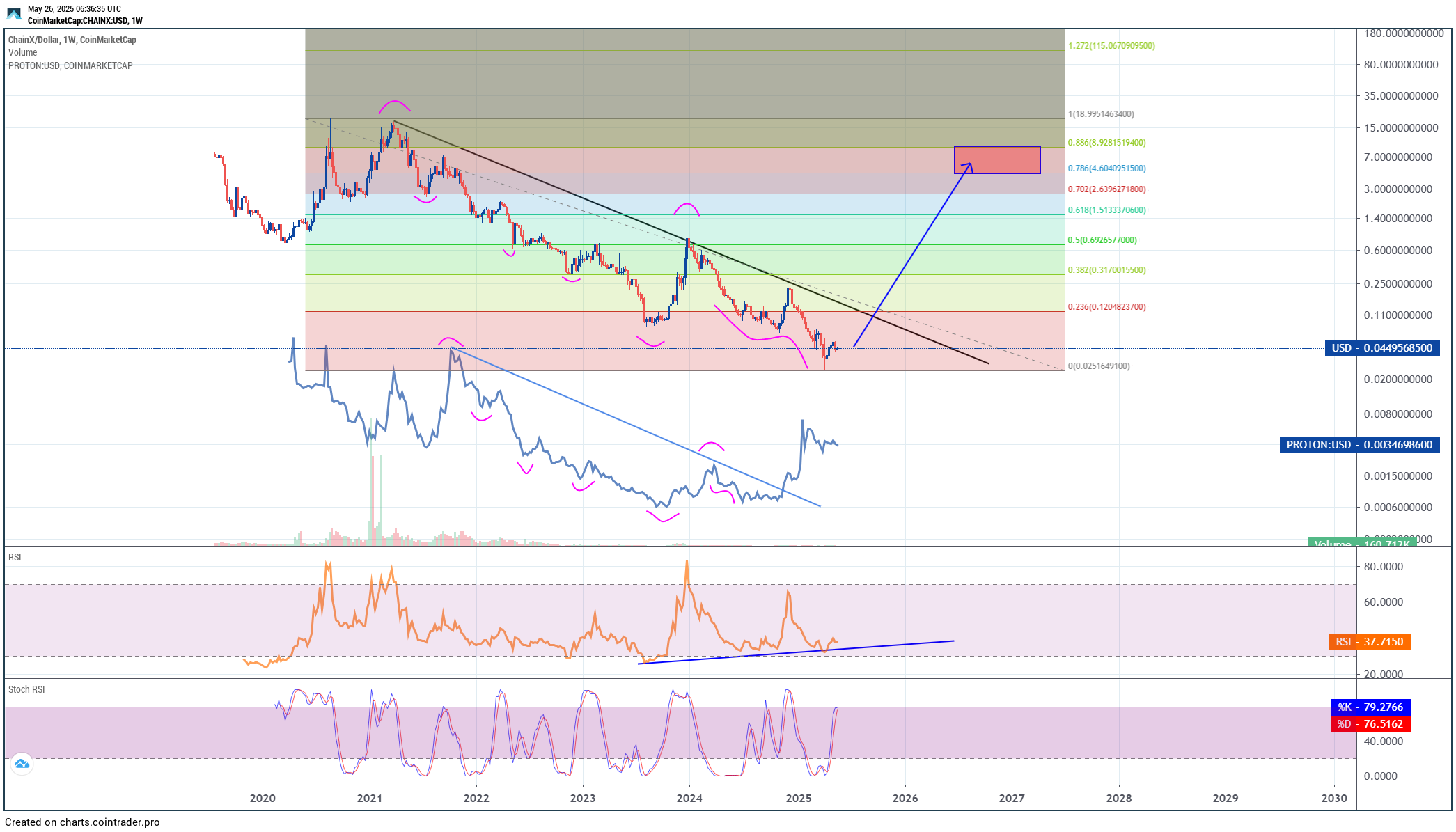Viewport: 1456px width, 832px height.
Task: Click the green Volume value tag
Action: (1361, 542)
